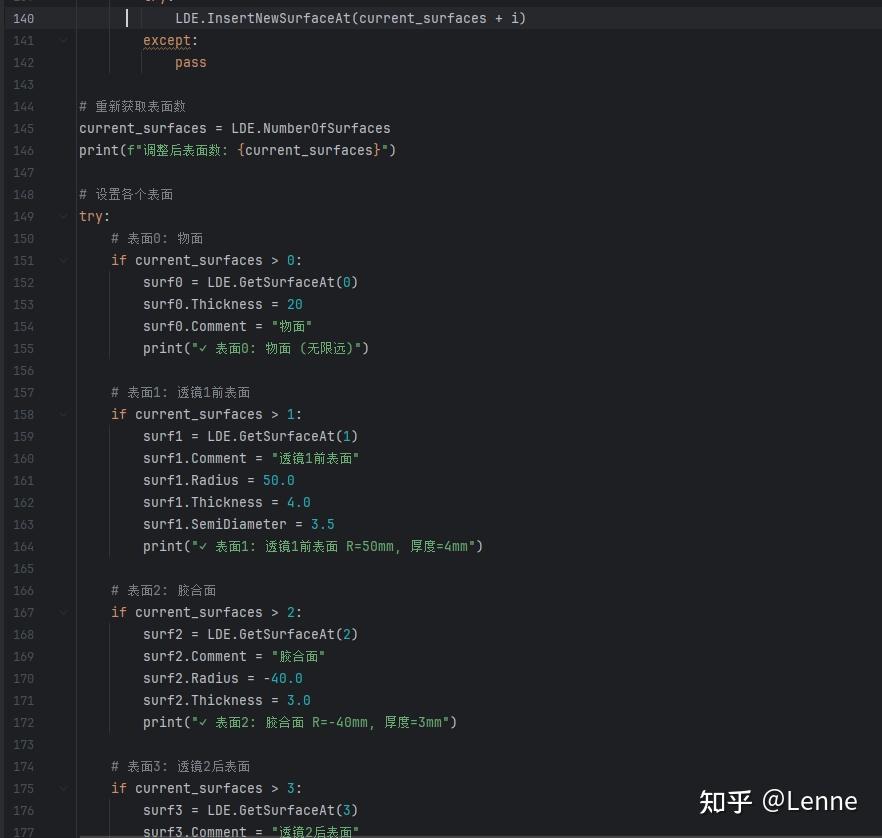The width and height of the screenshot is (882, 838).
Task: Click line number 140 to set breakpoint
Action: (23, 18)
